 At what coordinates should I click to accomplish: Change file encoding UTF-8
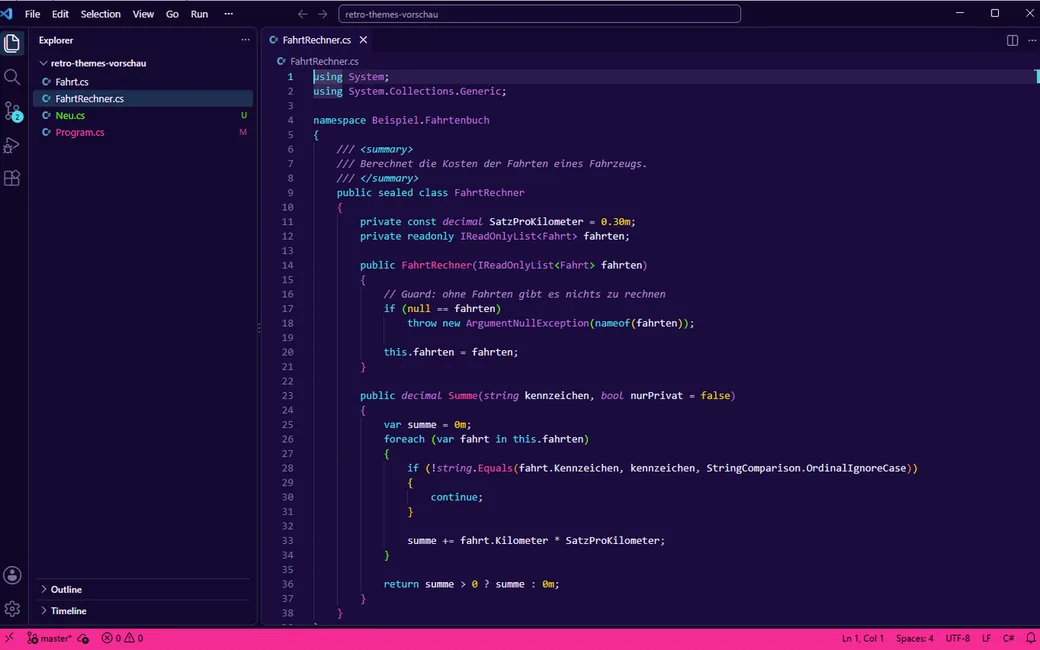(x=958, y=639)
